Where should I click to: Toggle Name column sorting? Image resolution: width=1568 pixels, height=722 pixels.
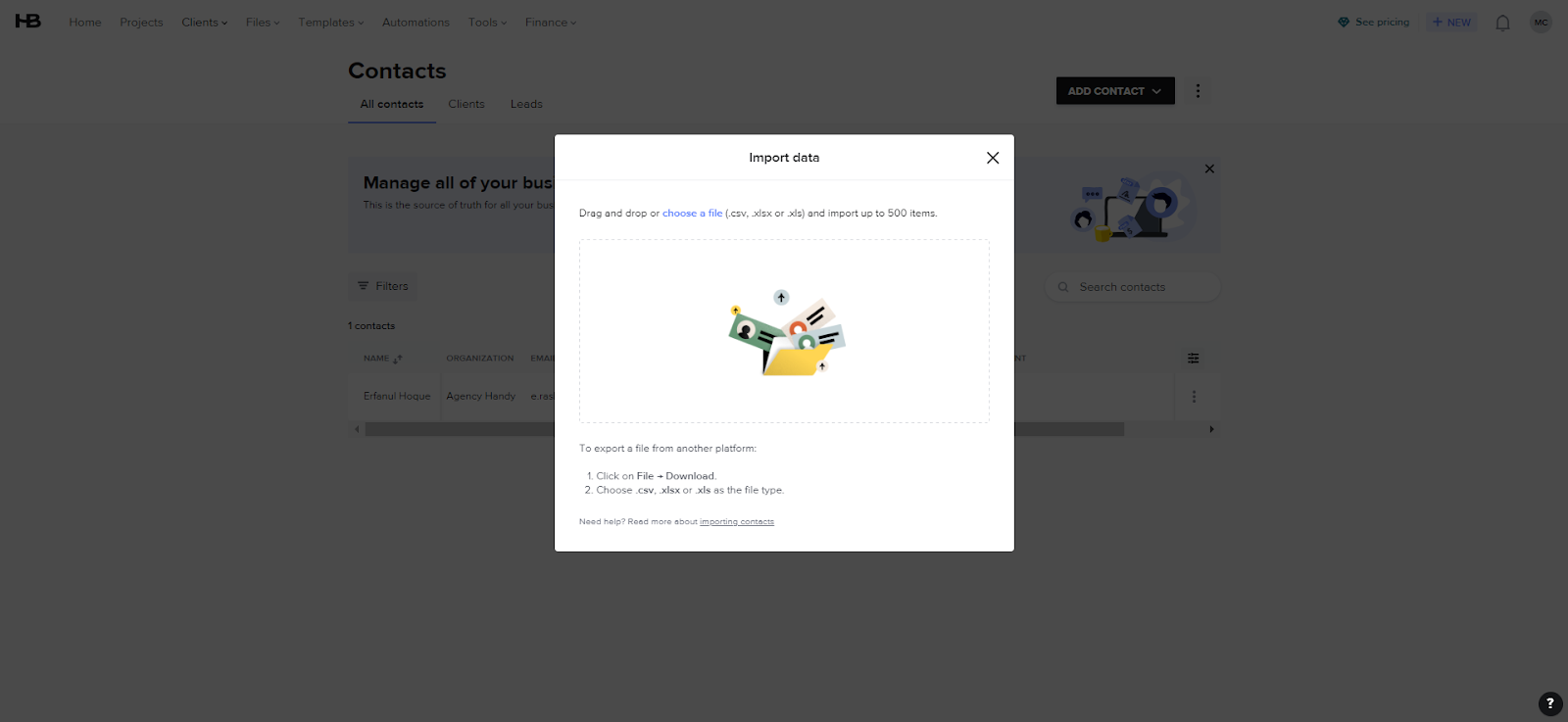pyautogui.click(x=395, y=359)
